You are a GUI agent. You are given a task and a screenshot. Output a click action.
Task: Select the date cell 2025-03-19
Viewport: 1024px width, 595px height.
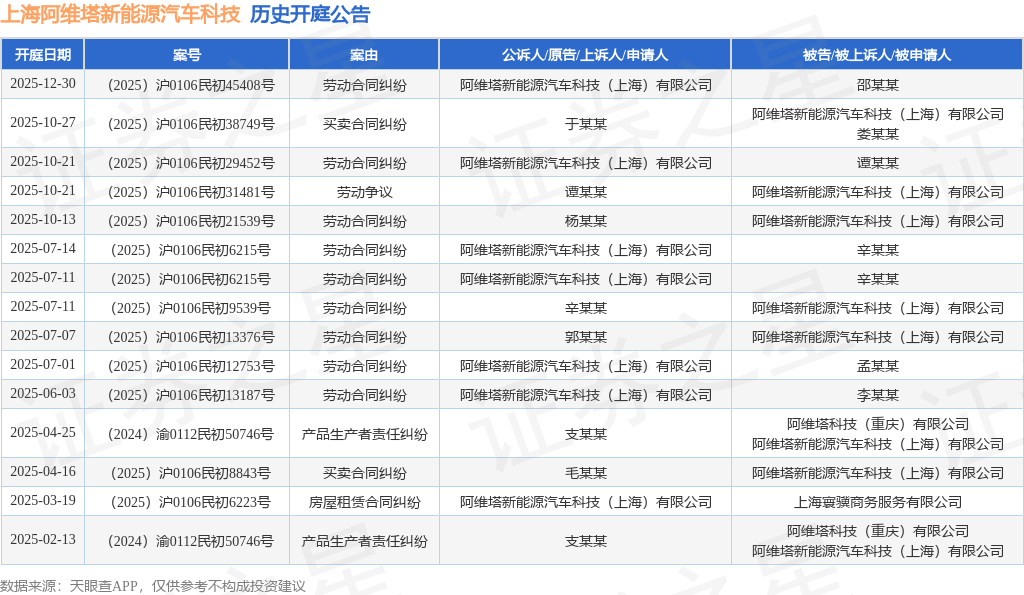(42, 501)
